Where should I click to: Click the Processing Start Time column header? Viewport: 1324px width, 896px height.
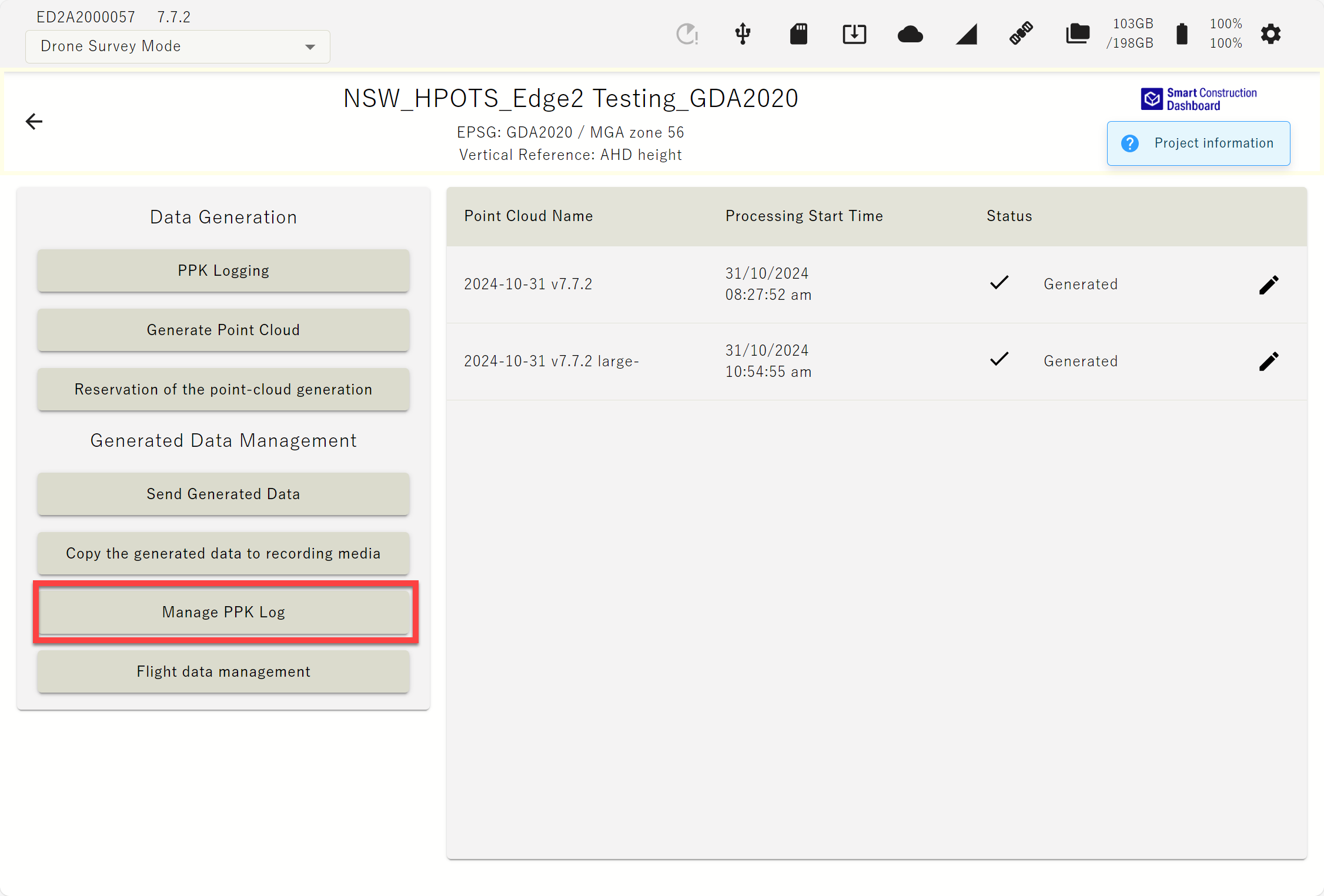pyautogui.click(x=804, y=216)
